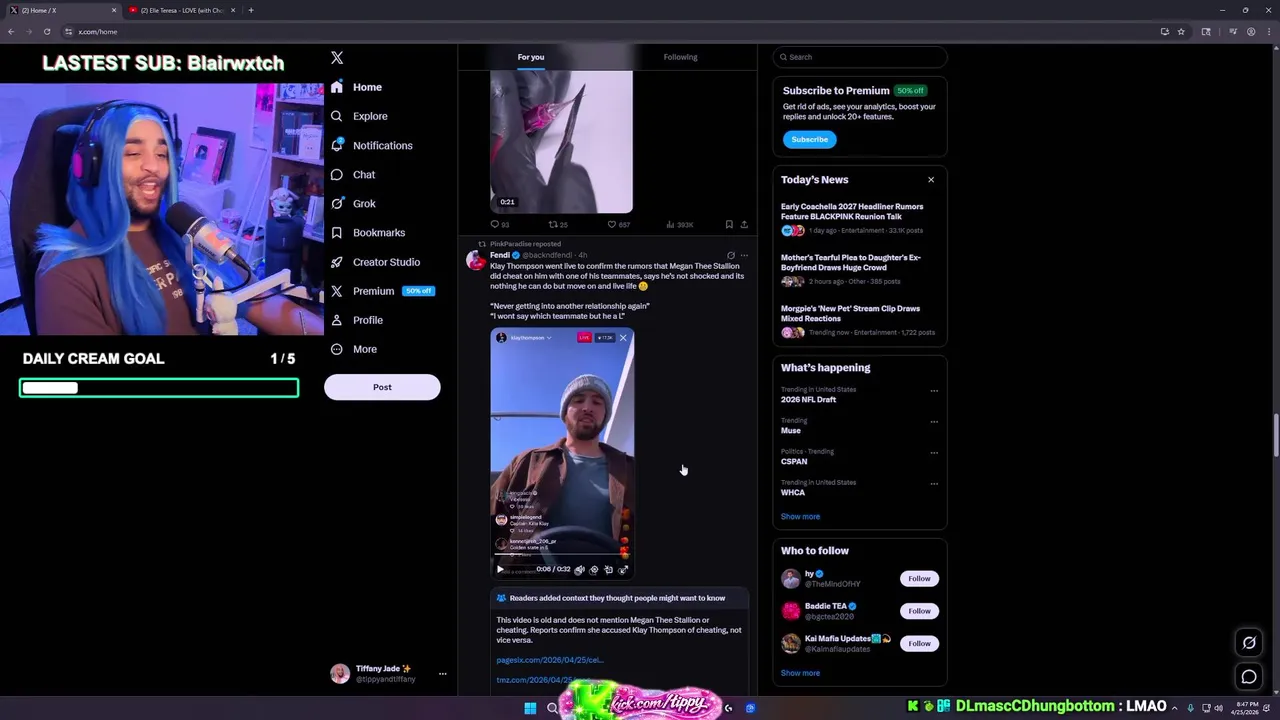Bookmark the top video post
Screen dimensions: 1280x720
click(x=729, y=225)
